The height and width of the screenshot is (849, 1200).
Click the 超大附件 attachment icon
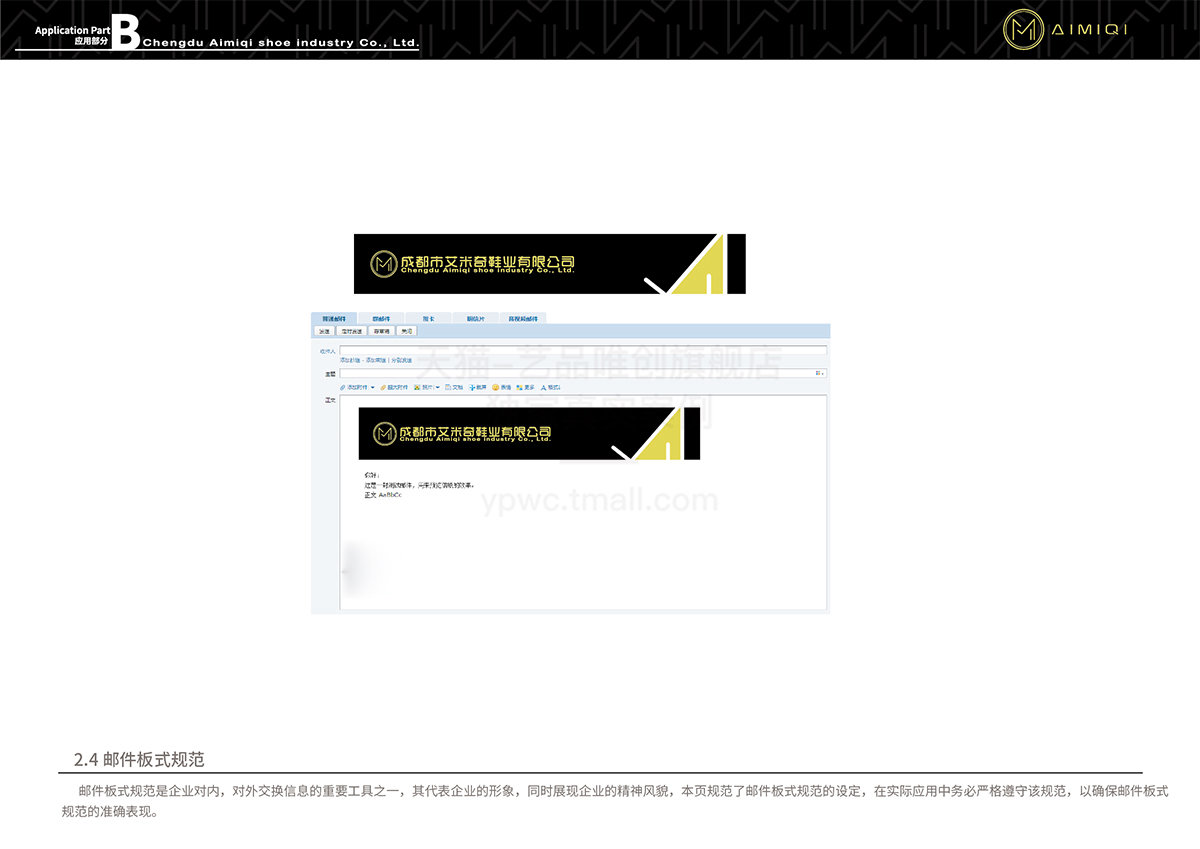coord(383,387)
